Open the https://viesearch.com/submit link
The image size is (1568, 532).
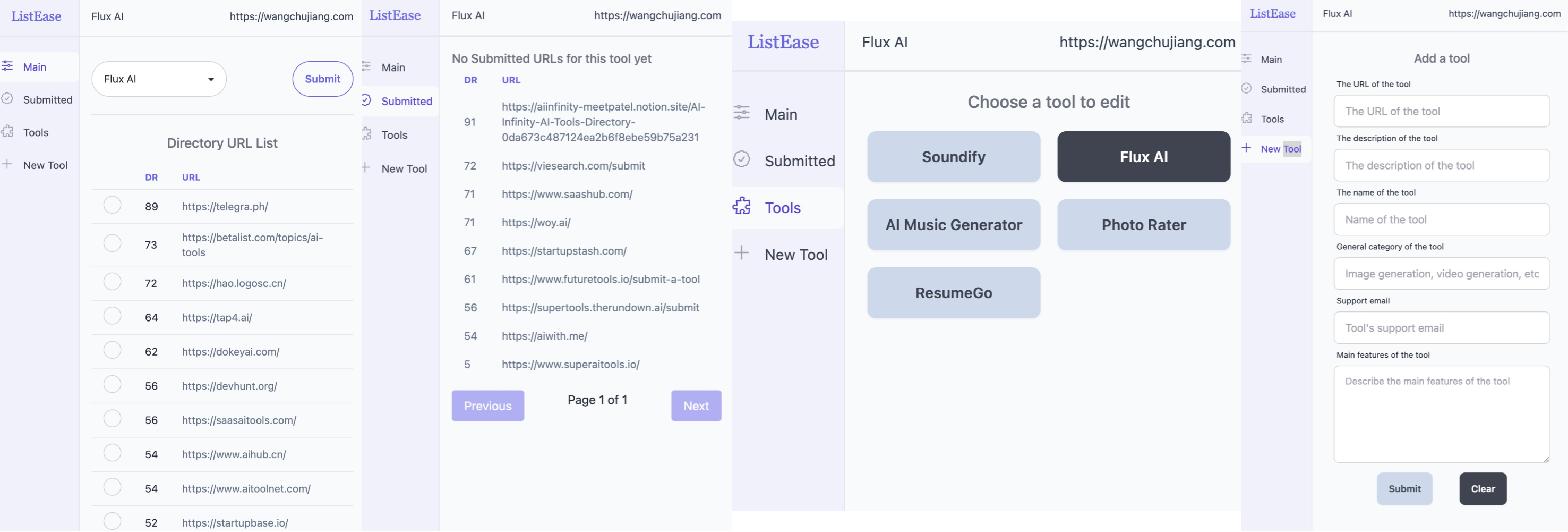click(x=573, y=166)
